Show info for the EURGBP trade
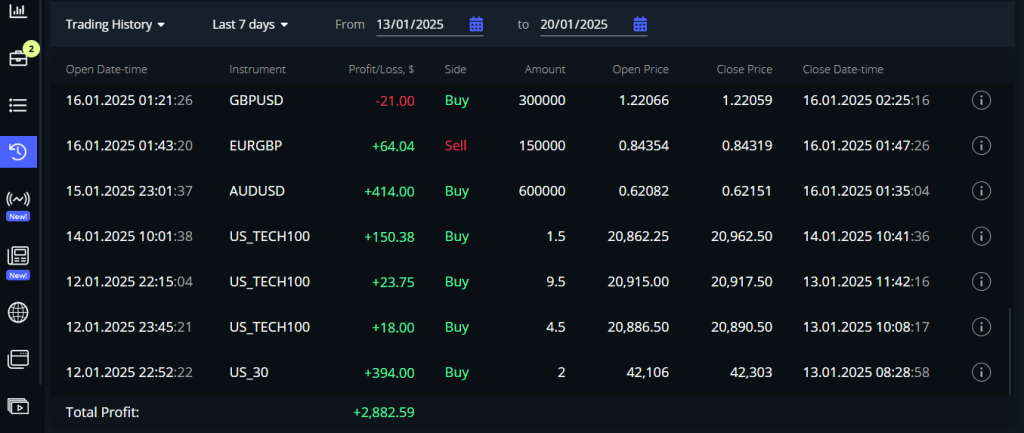 click(981, 146)
